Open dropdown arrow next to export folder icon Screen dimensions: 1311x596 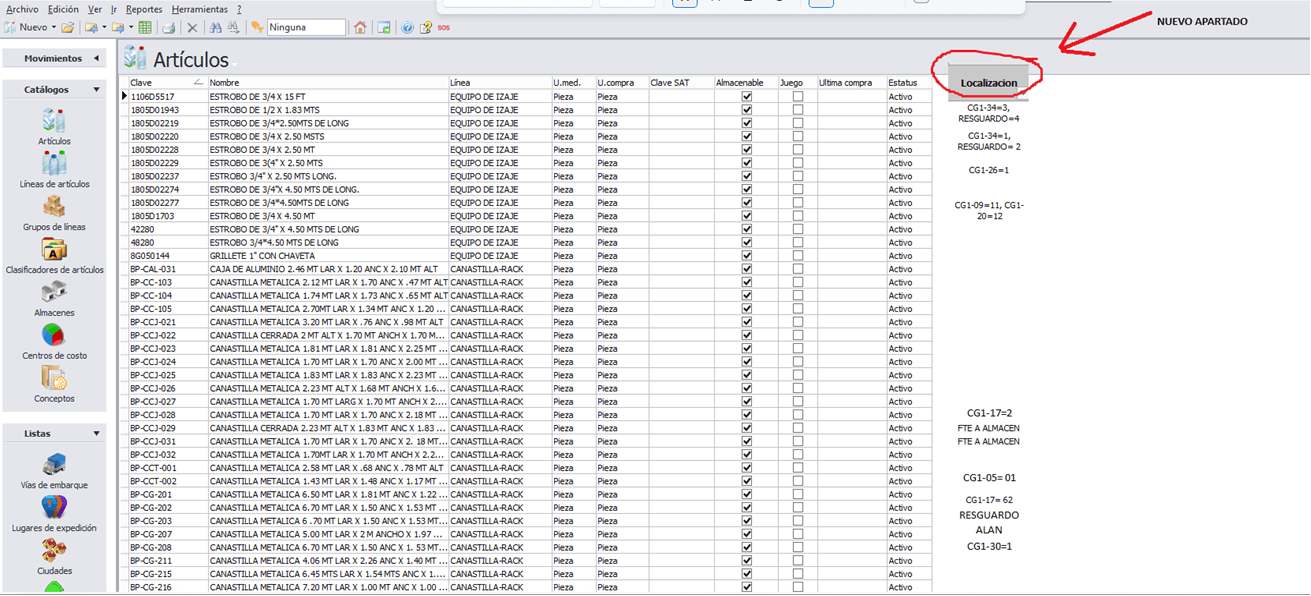(x=131, y=28)
